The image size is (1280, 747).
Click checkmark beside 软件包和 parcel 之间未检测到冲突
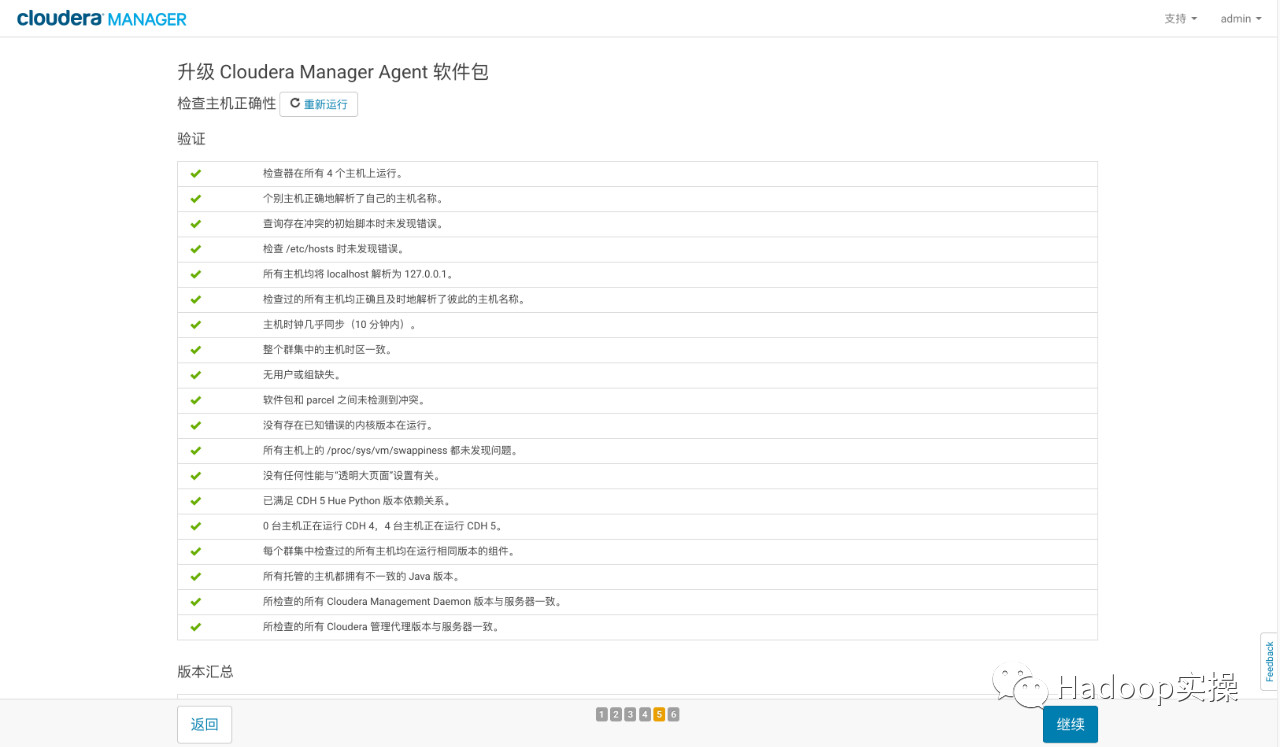coord(196,400)
